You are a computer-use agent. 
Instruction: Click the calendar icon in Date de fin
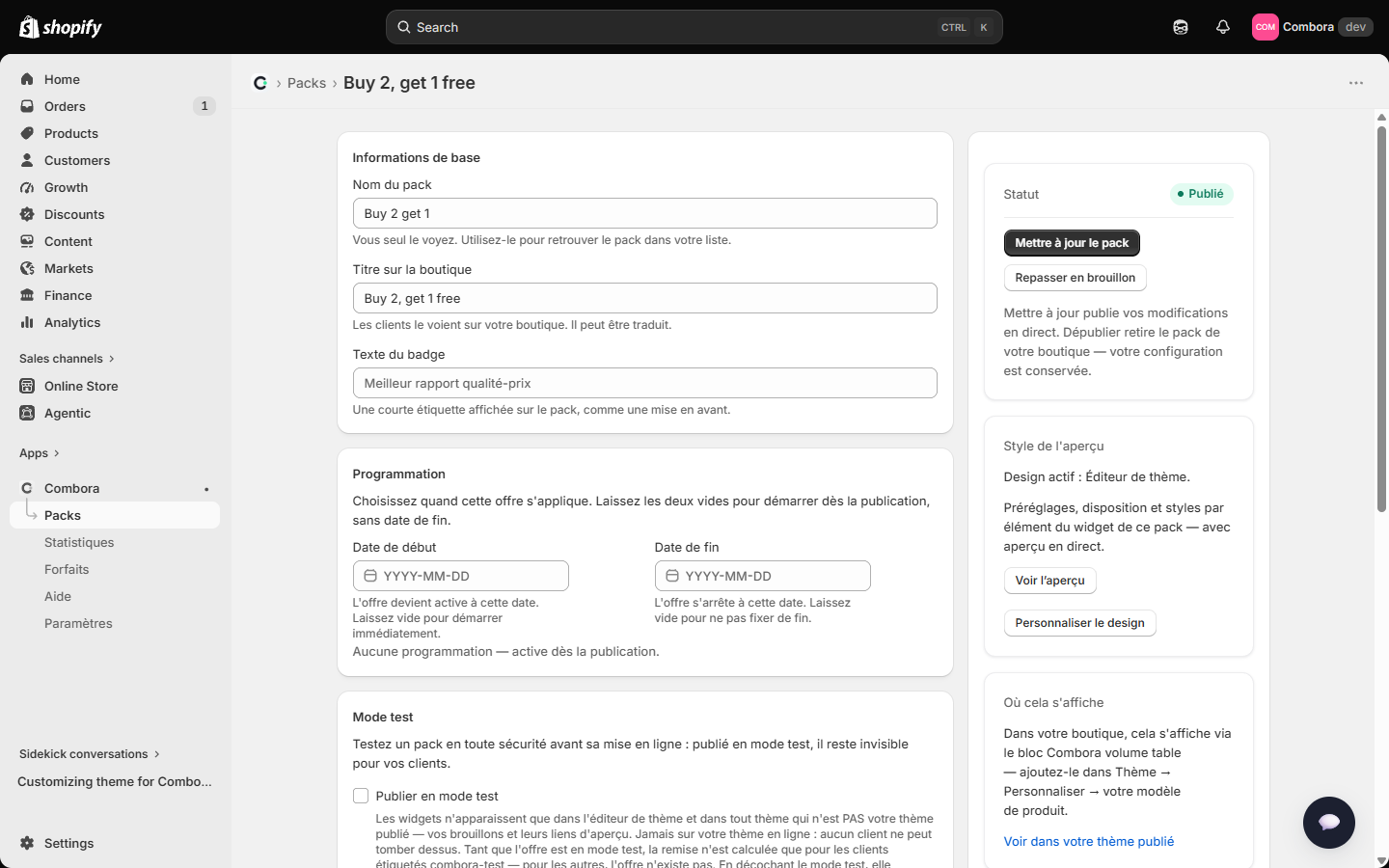pos(672,576)
